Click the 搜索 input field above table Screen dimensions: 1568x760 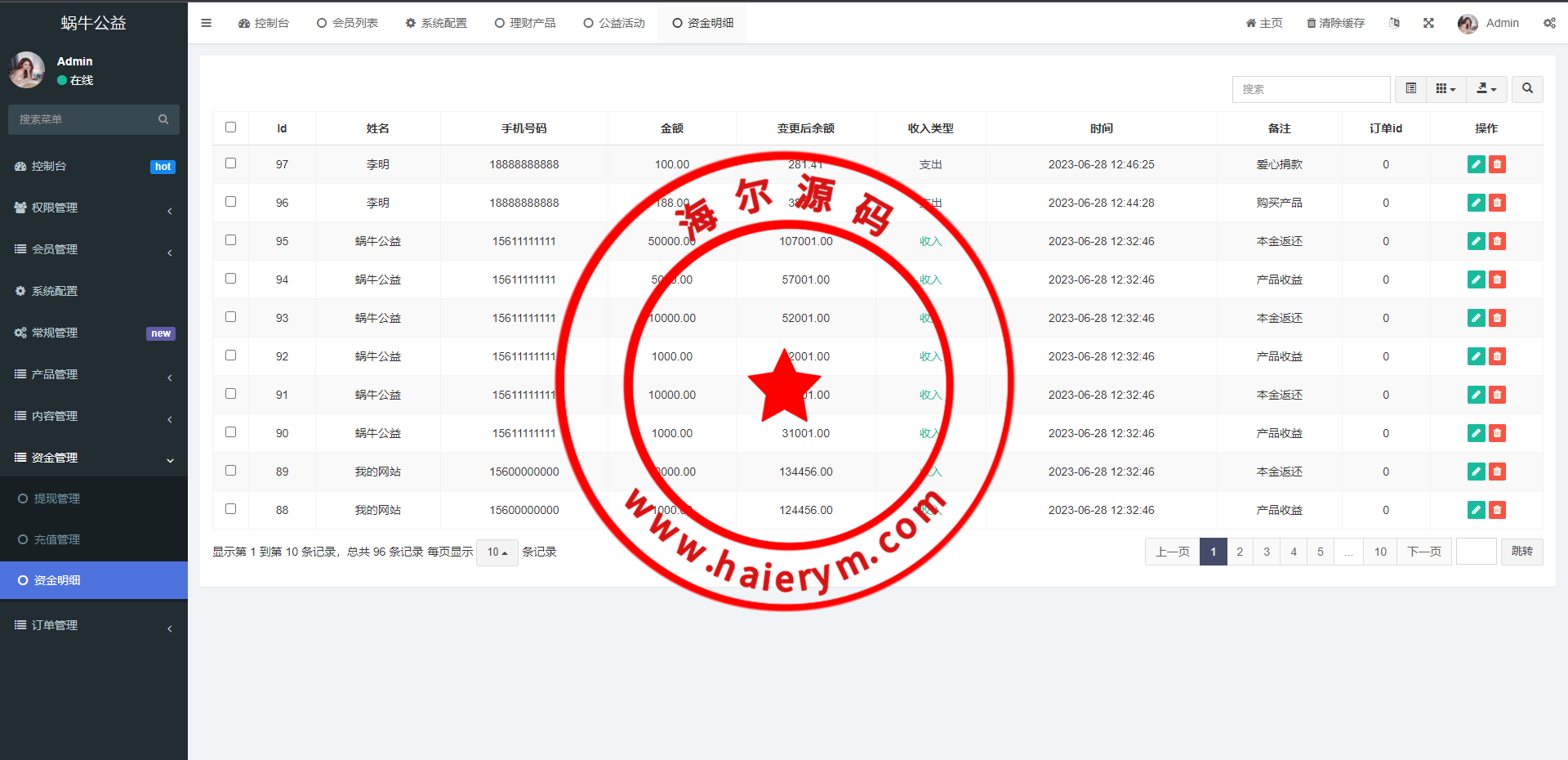pos(1311,89)
